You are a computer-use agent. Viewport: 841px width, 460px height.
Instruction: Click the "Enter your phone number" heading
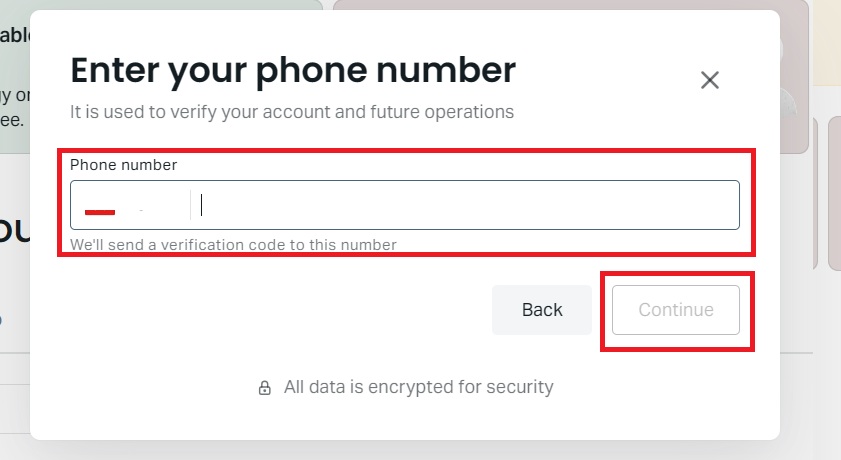(x=292, y=71)
